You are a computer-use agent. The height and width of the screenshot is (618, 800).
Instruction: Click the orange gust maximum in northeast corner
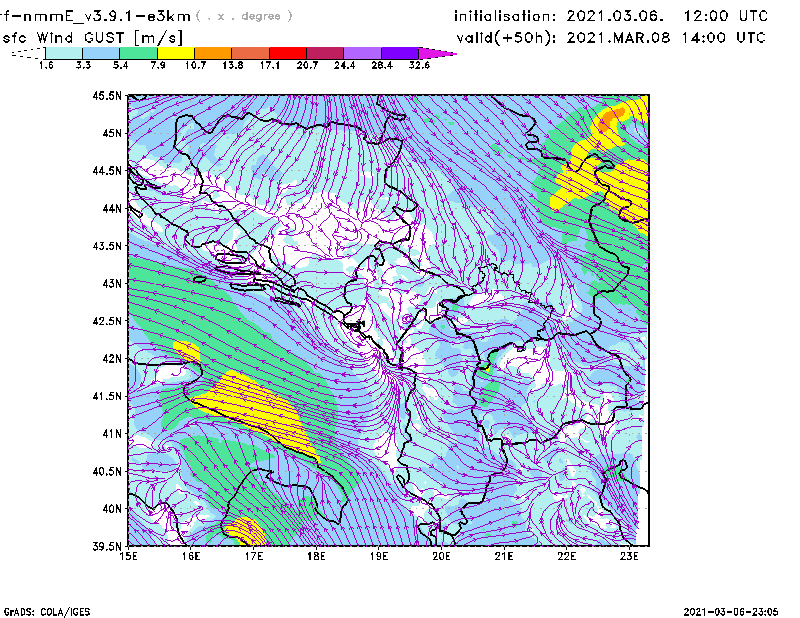pyautogui.click(x=610, y=119)
